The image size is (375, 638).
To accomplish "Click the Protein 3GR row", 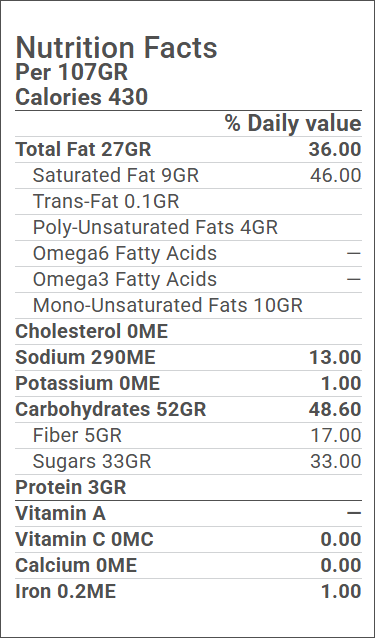I will [188, 488].
